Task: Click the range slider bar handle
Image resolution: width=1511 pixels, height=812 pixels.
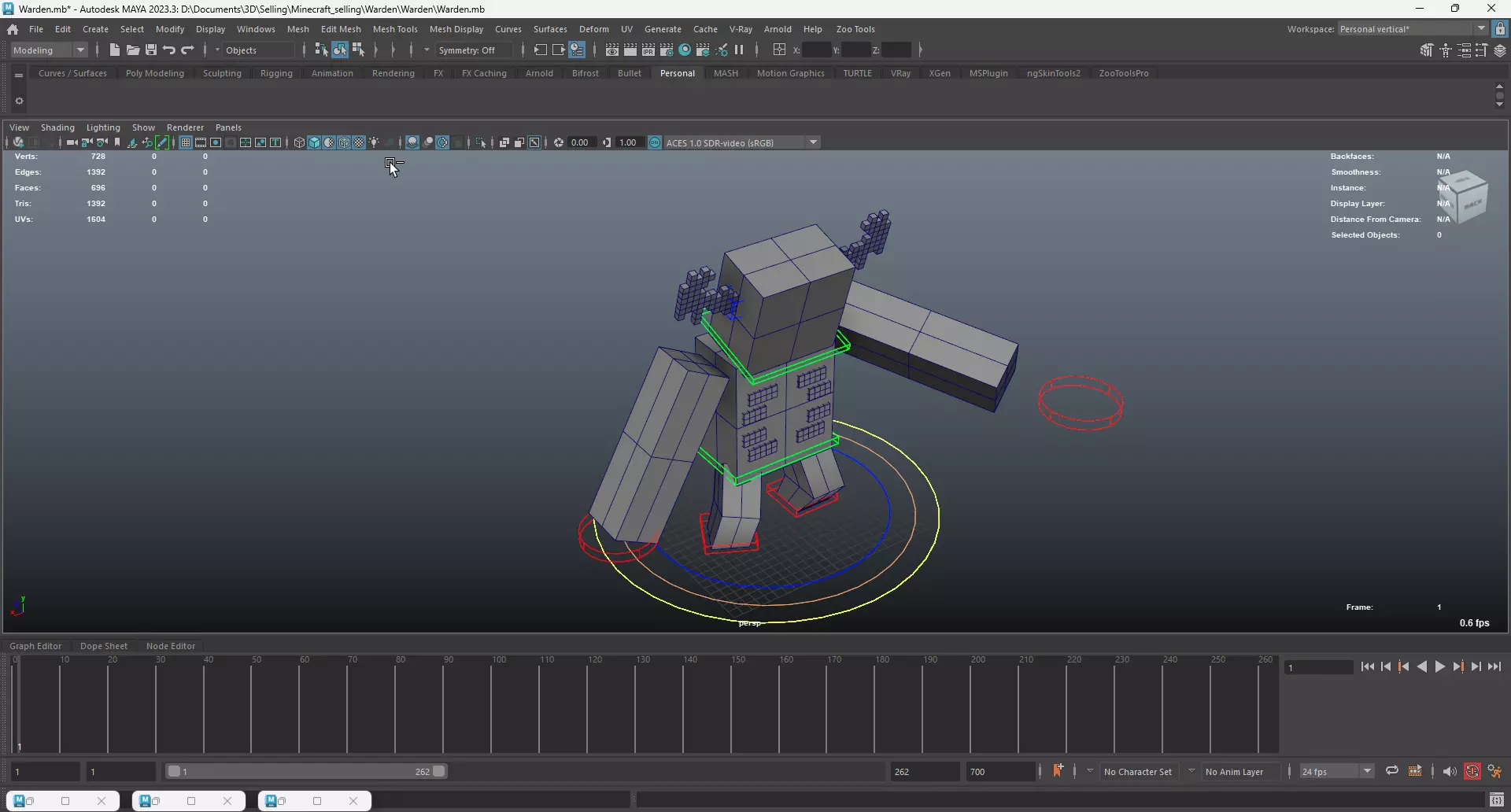Action: pyautogui.click(x=307, y=771)
